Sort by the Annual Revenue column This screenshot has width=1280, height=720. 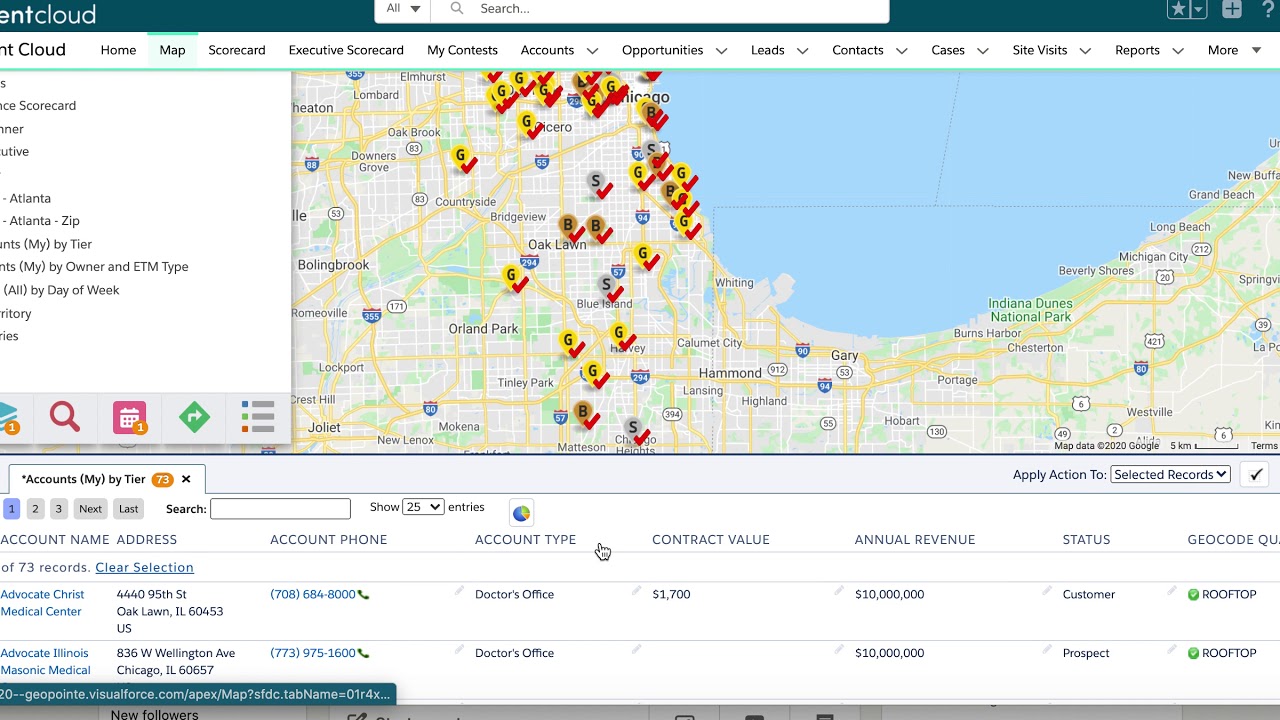pos(915,540)
